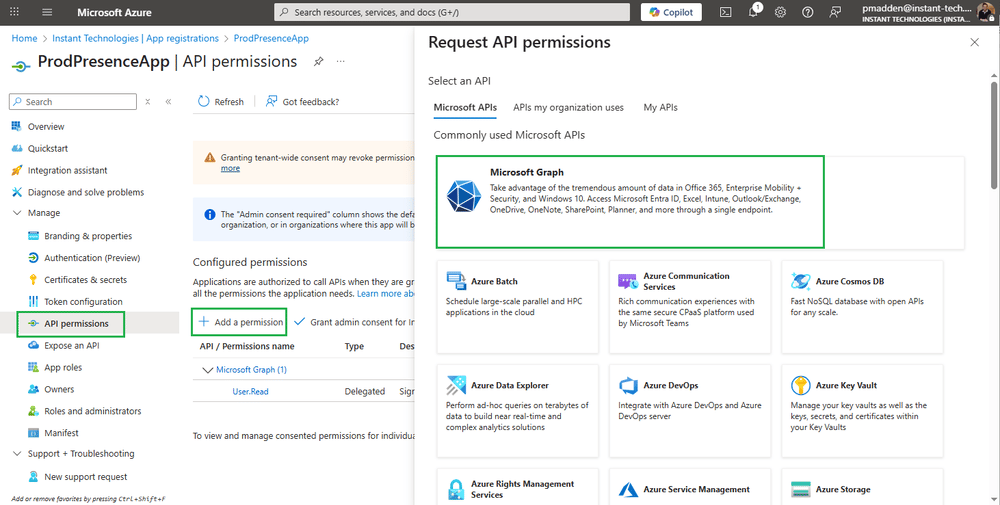Click the Delegated type cell
The height and width of the screenshot is (505, 1000).
[x=365, y=392]
